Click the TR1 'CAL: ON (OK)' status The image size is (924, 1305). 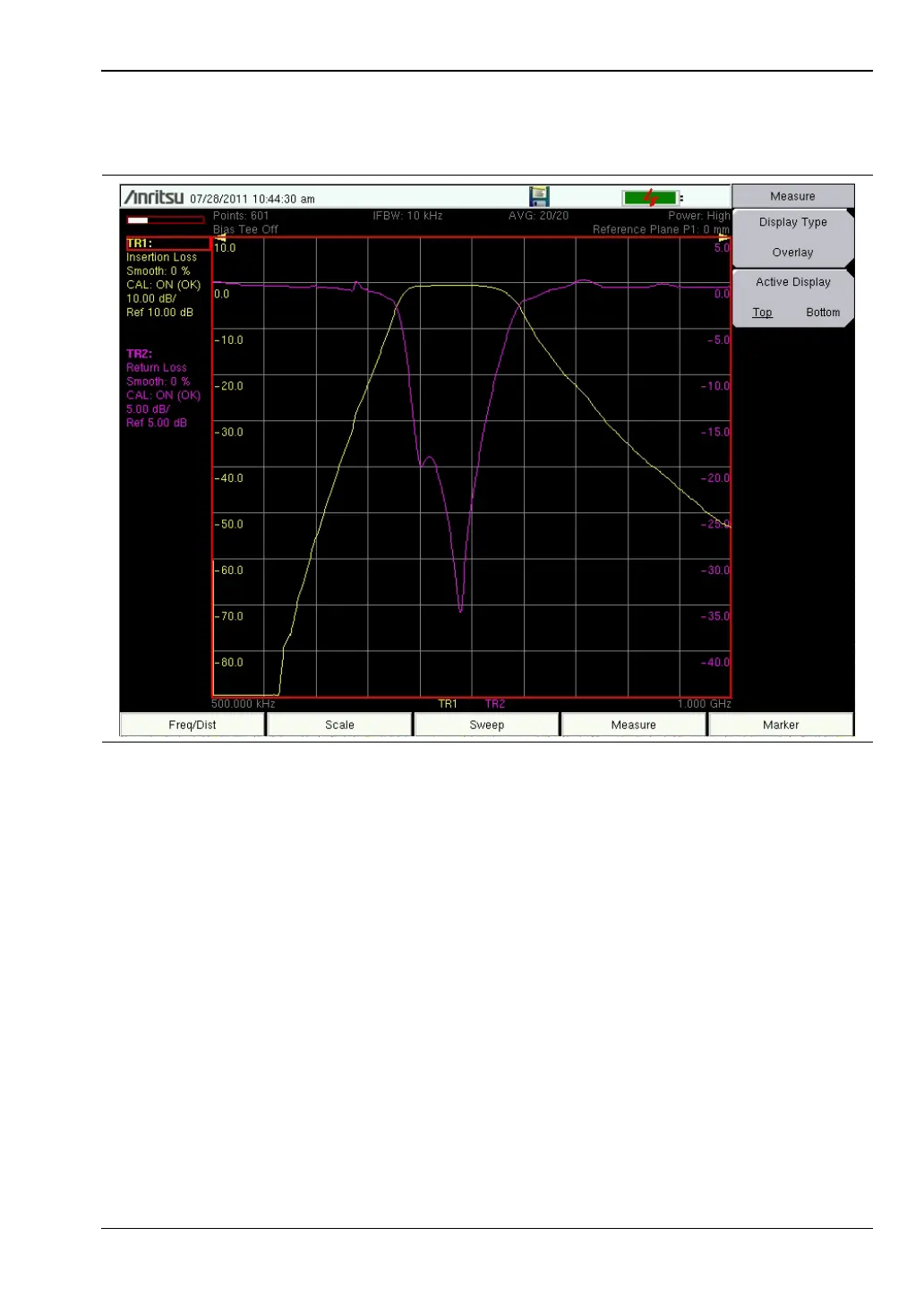pos(163,285)
